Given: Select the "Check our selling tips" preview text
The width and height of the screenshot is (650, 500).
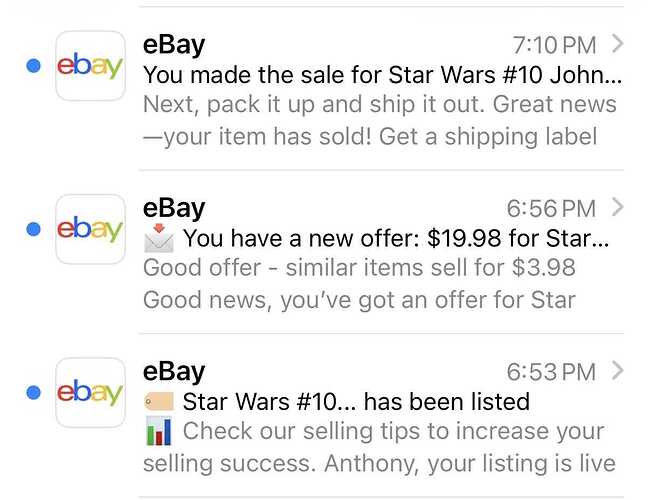Looking at the screenshot, I should tap(394, 432).
